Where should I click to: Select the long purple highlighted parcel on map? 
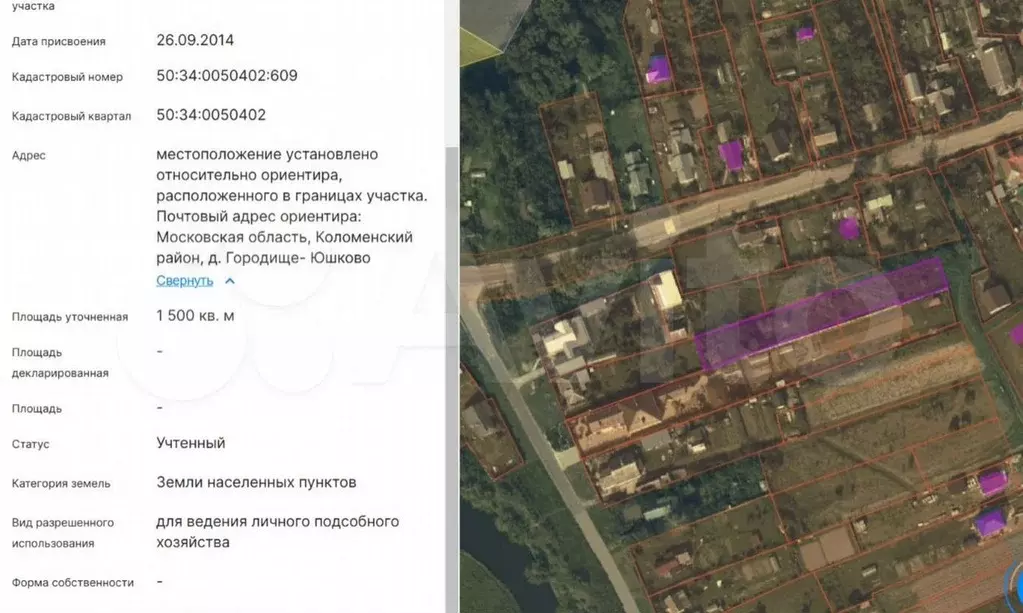[821, 314]
